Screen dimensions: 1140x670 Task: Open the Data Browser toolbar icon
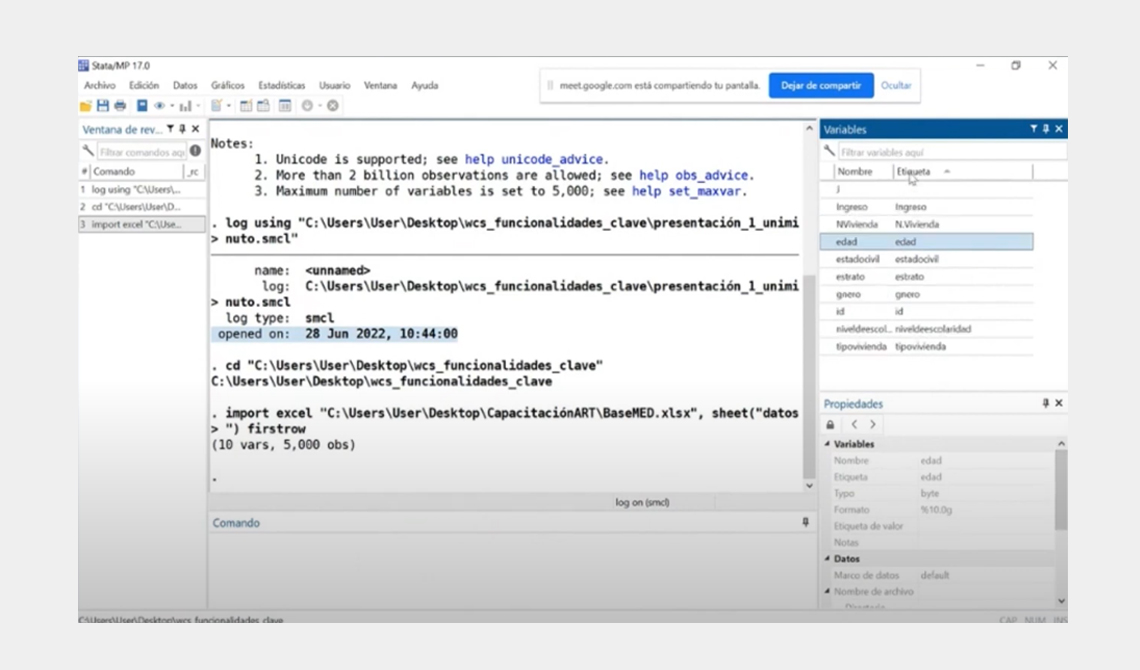click(x=263, y=106)
